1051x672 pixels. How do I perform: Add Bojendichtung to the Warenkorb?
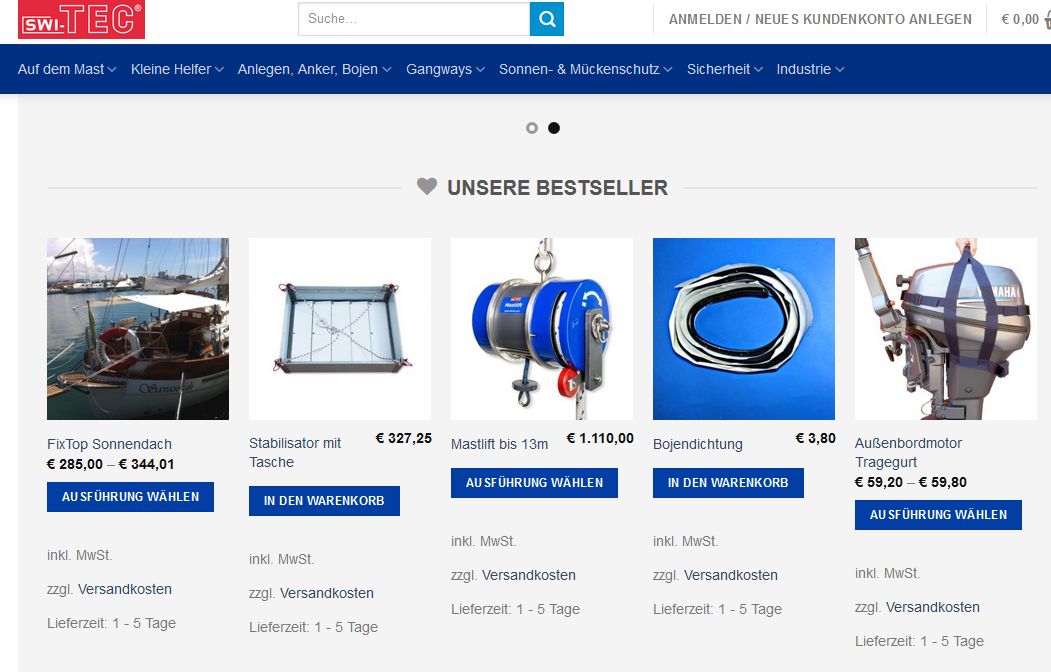point(728,482)
